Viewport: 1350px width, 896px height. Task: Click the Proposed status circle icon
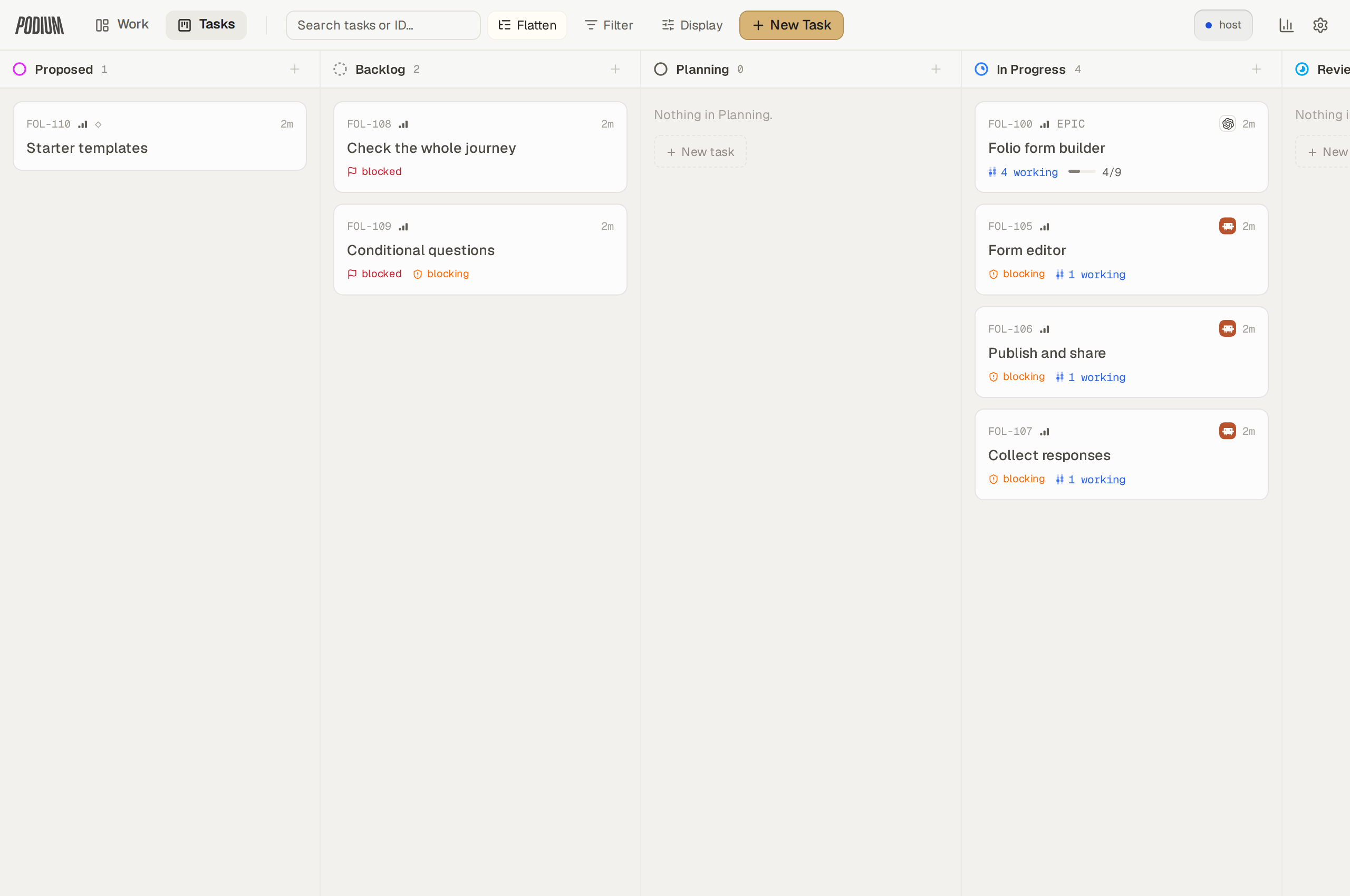coord(20,69)
